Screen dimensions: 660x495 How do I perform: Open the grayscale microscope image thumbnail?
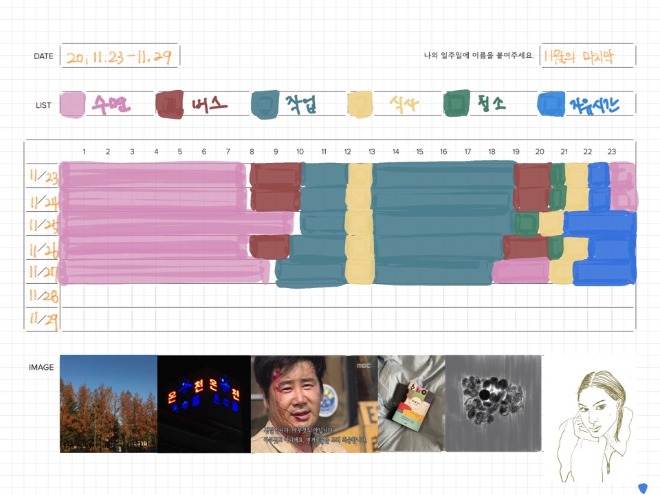(x=493, y=403)
